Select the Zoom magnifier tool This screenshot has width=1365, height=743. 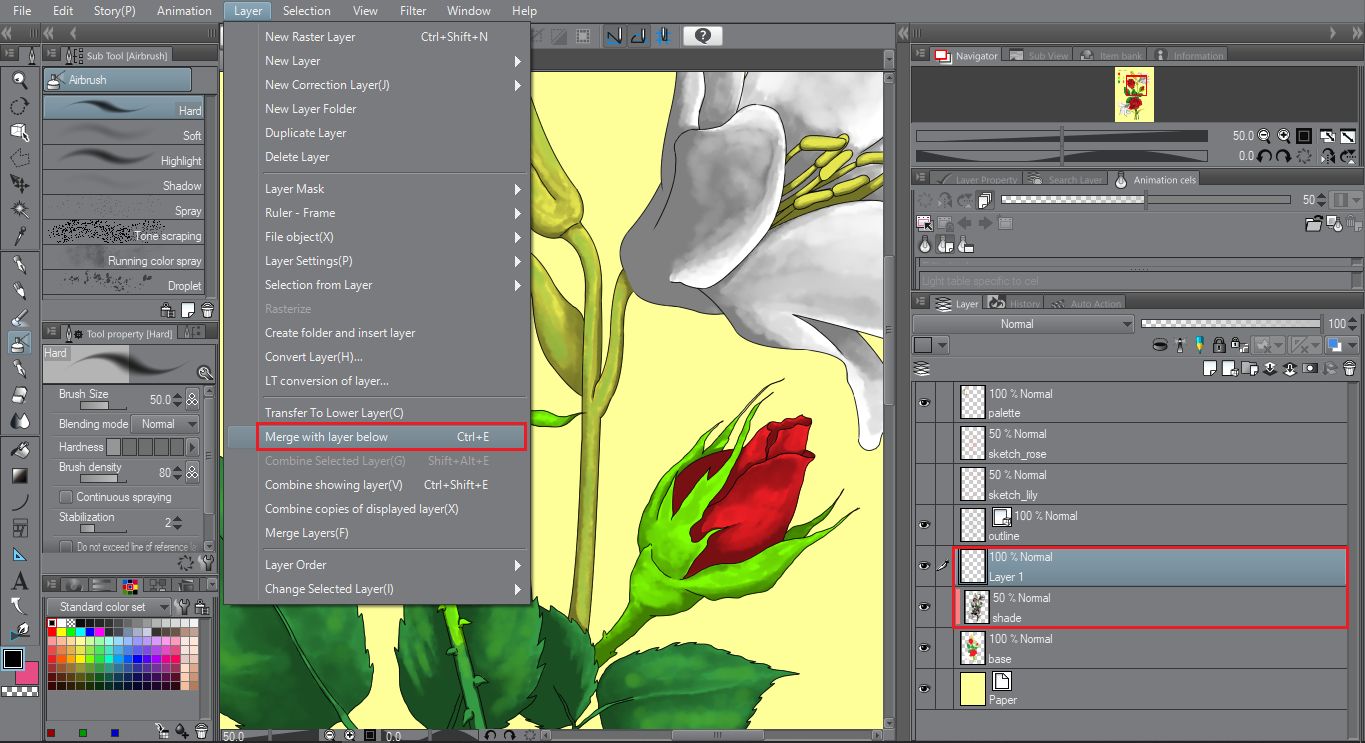coord(19,81)
